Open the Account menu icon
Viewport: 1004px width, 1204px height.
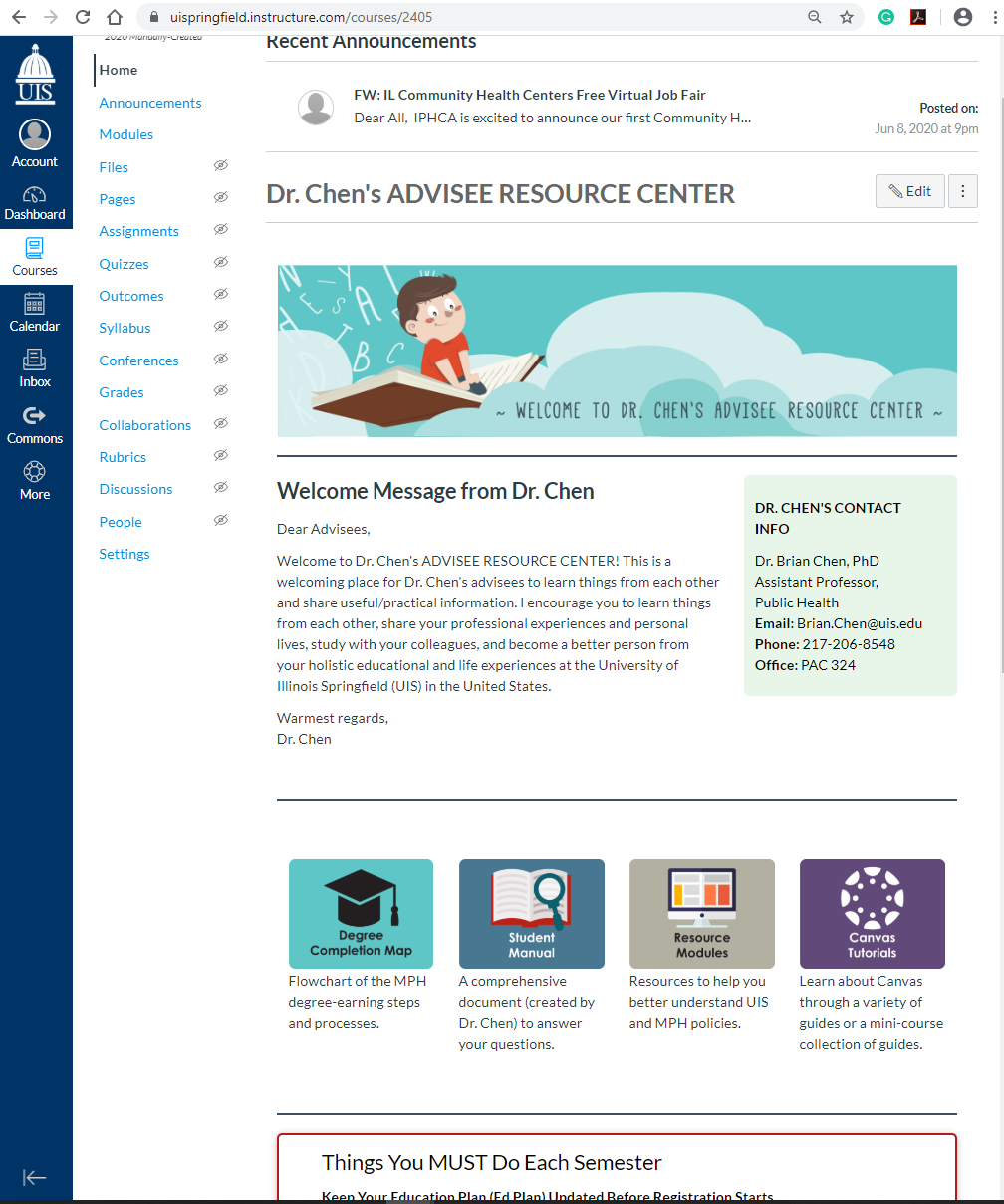35,135
